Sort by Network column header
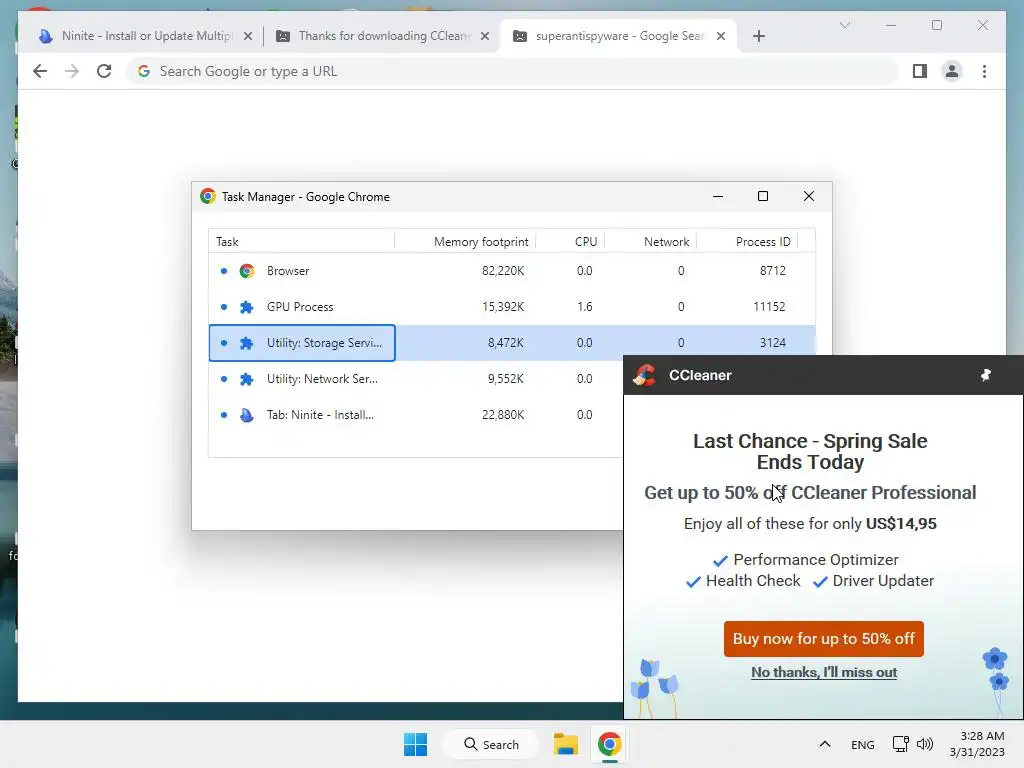This screenshot has height=768, width=1024. (x=650, y=242)
